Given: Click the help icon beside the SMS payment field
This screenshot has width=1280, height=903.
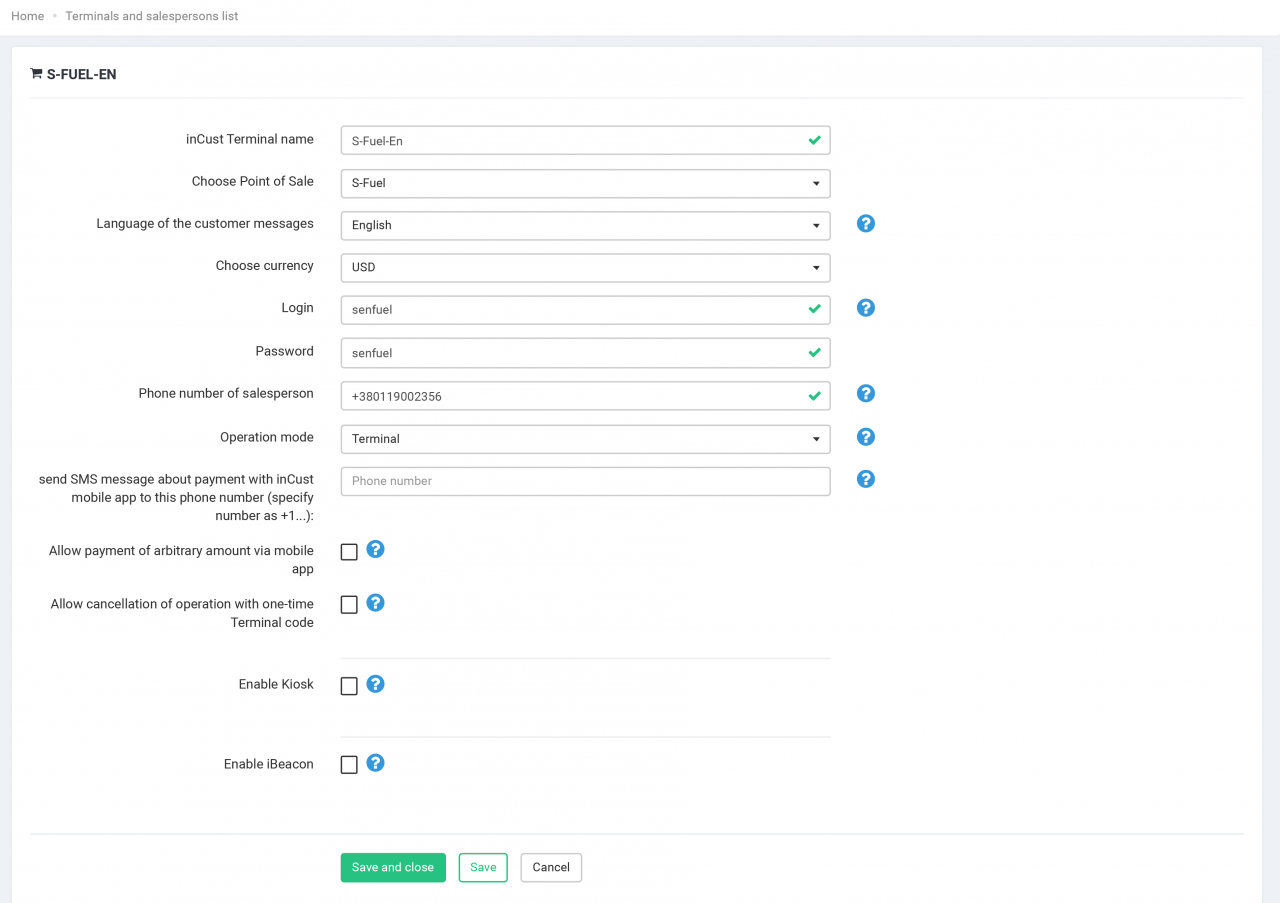Looking at the screenshot, I should click(x=864, y=479).
